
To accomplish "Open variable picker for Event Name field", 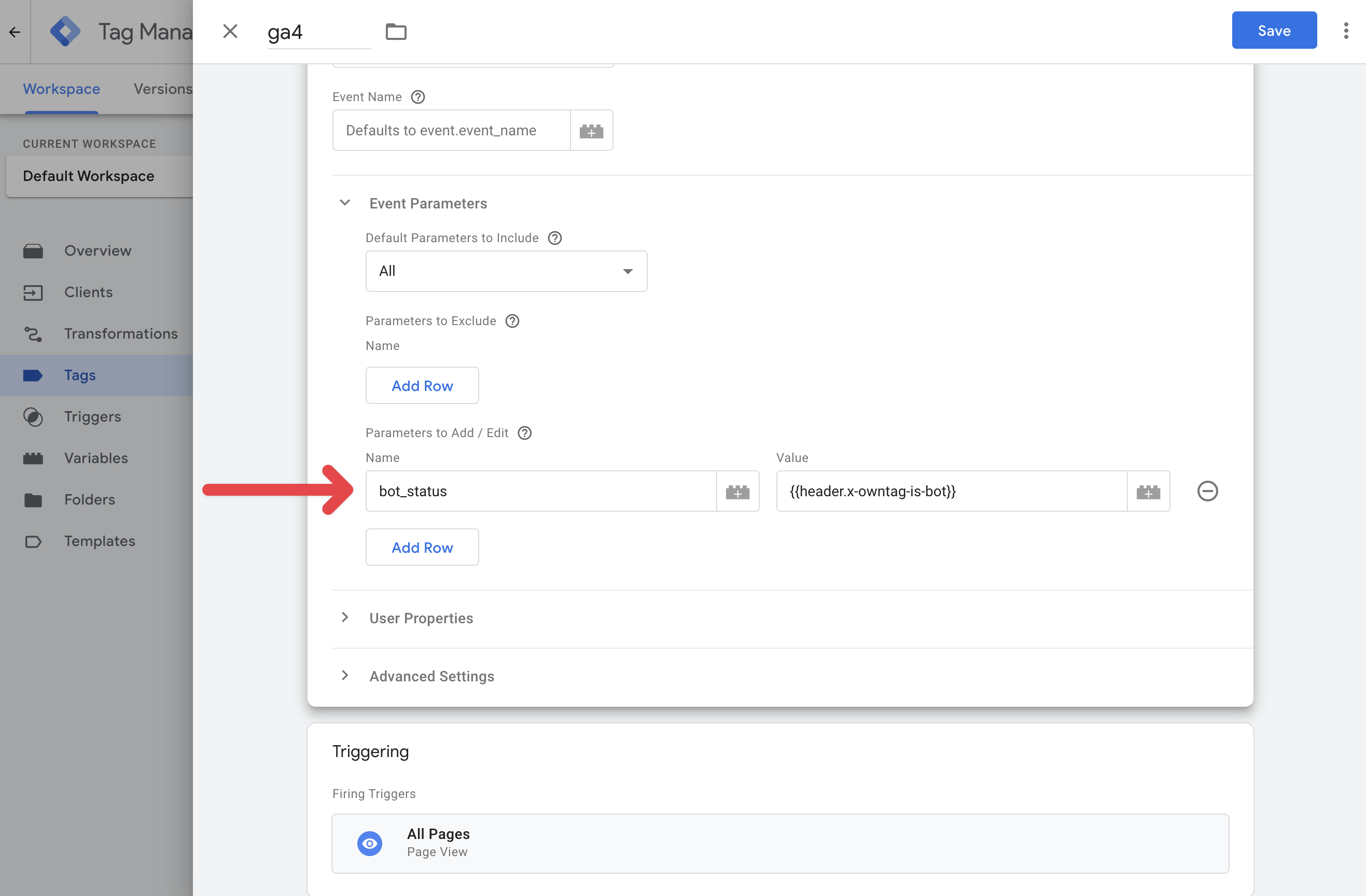I will point(591,131).
